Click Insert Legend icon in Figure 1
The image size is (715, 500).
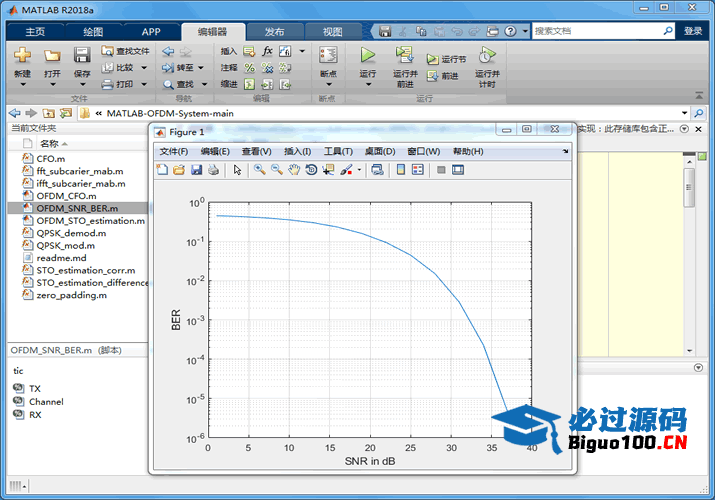pyautogui.click(x=418, y=170)
